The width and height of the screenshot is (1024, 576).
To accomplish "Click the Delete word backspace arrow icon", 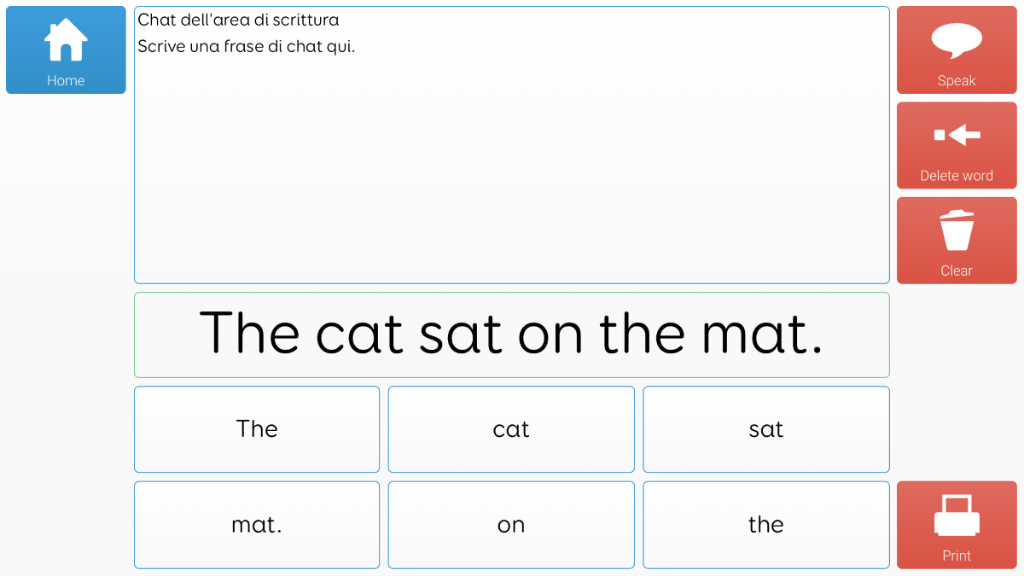I will pyautogui.click(x=957, y=135).
